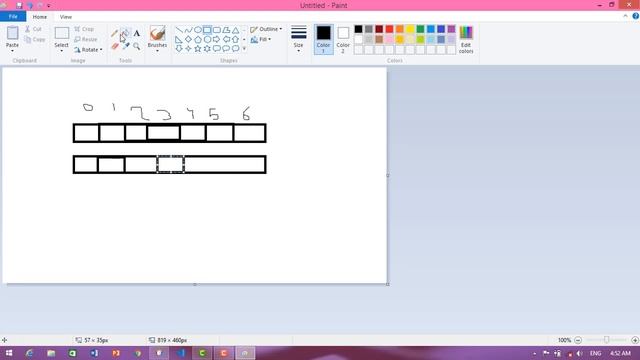Select the Fill with color bucket tool

(126, 33)
